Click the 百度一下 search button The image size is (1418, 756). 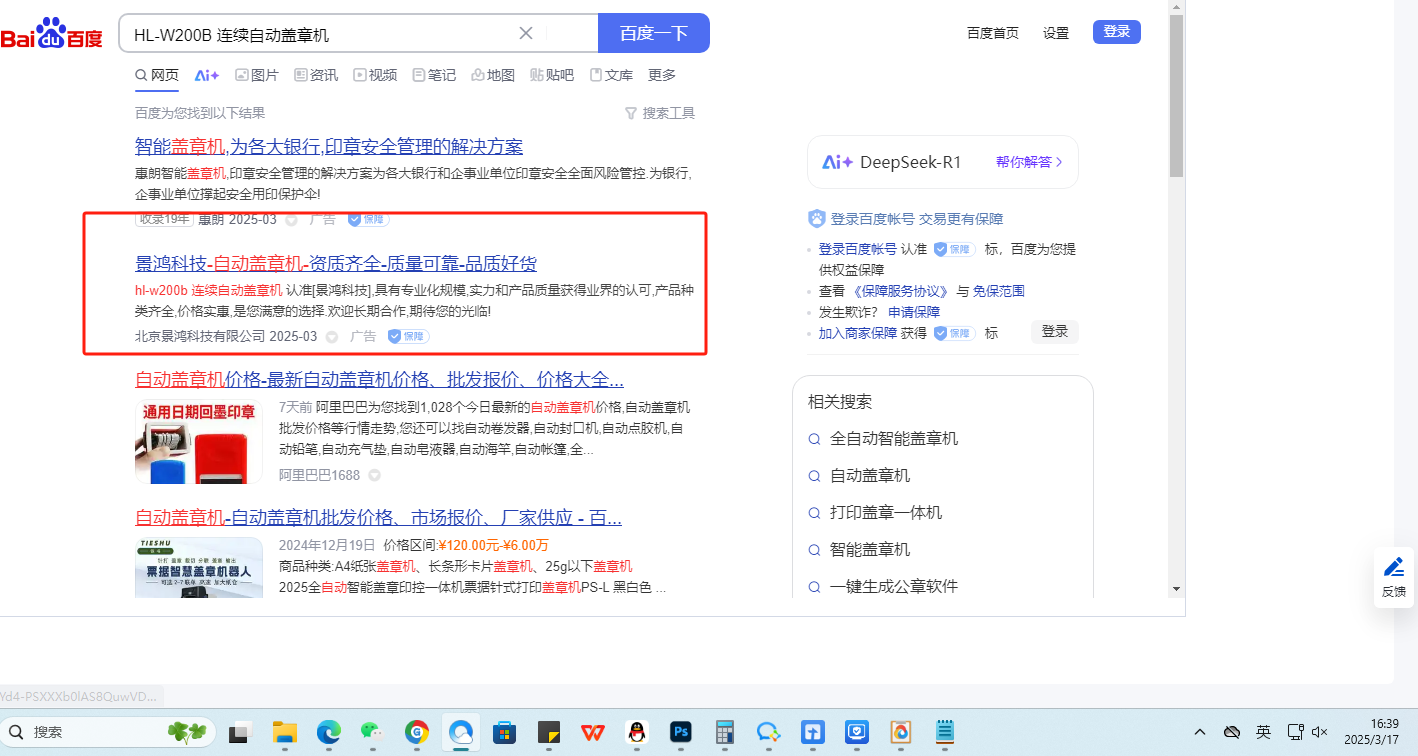pos(653,33)
